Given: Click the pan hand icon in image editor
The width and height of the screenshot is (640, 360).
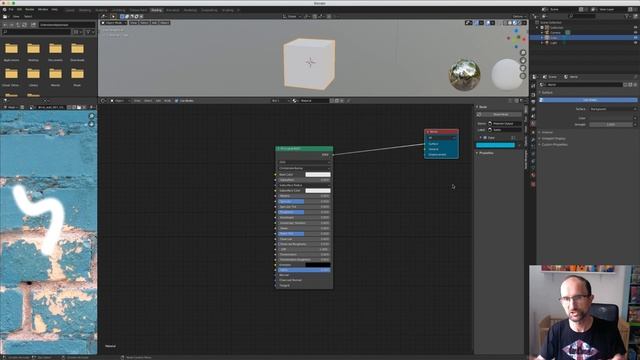Looking at the screenshot, I should 91,124.
